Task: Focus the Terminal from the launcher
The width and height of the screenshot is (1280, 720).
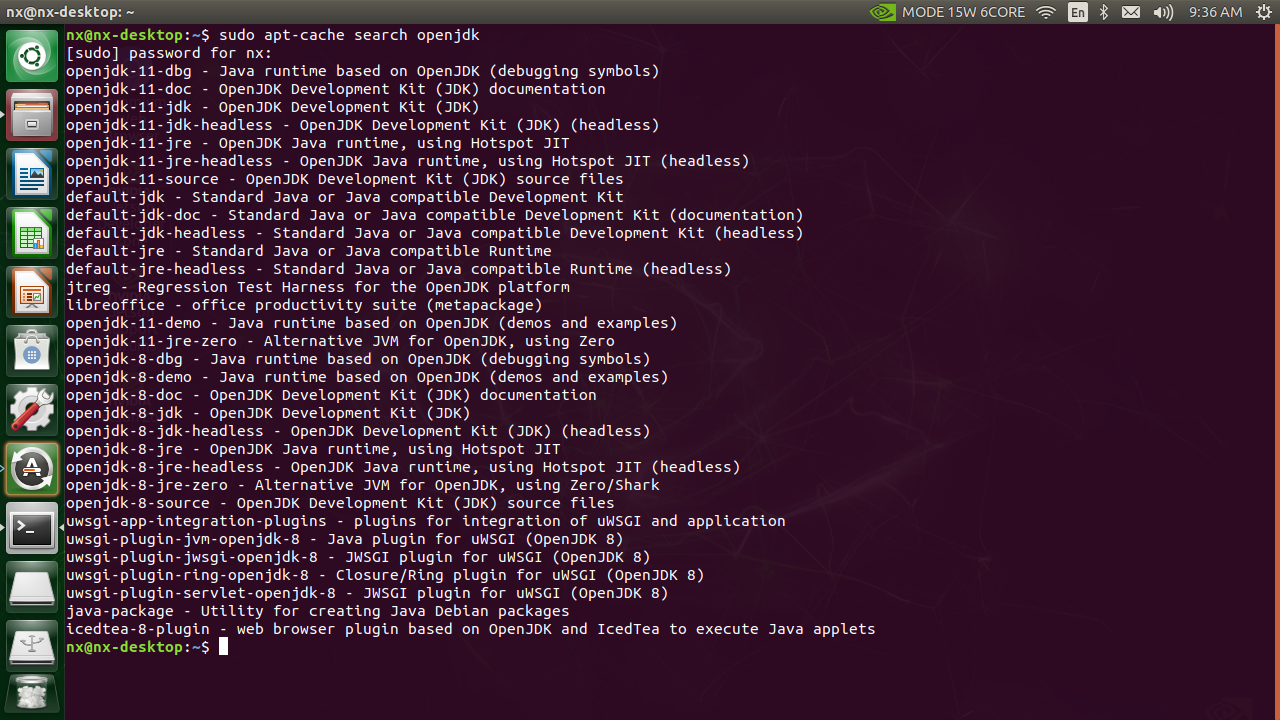Action: [x=32, y=528]
